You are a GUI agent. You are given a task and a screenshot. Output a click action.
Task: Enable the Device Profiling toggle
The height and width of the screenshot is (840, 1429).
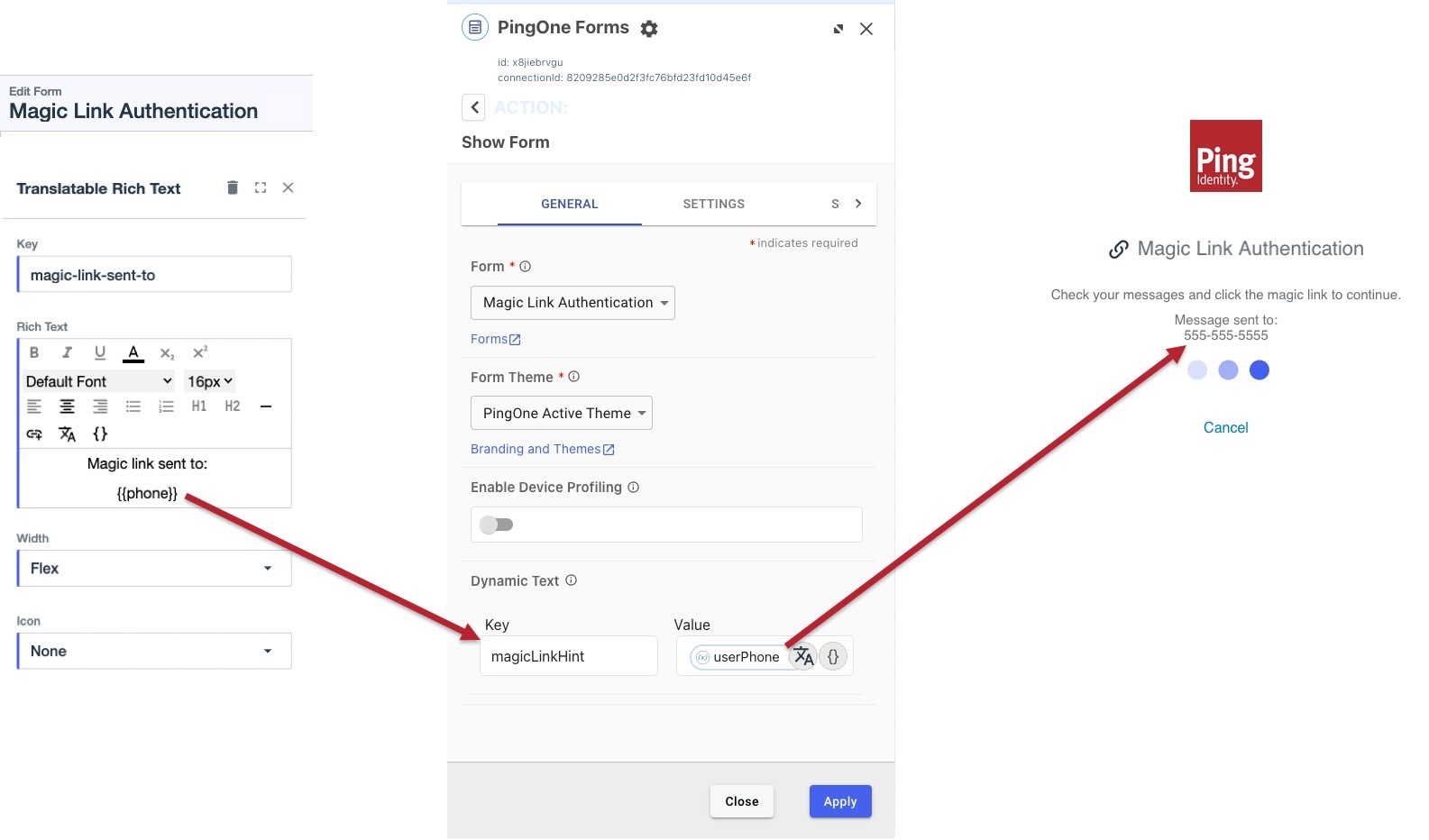(497, 525)
